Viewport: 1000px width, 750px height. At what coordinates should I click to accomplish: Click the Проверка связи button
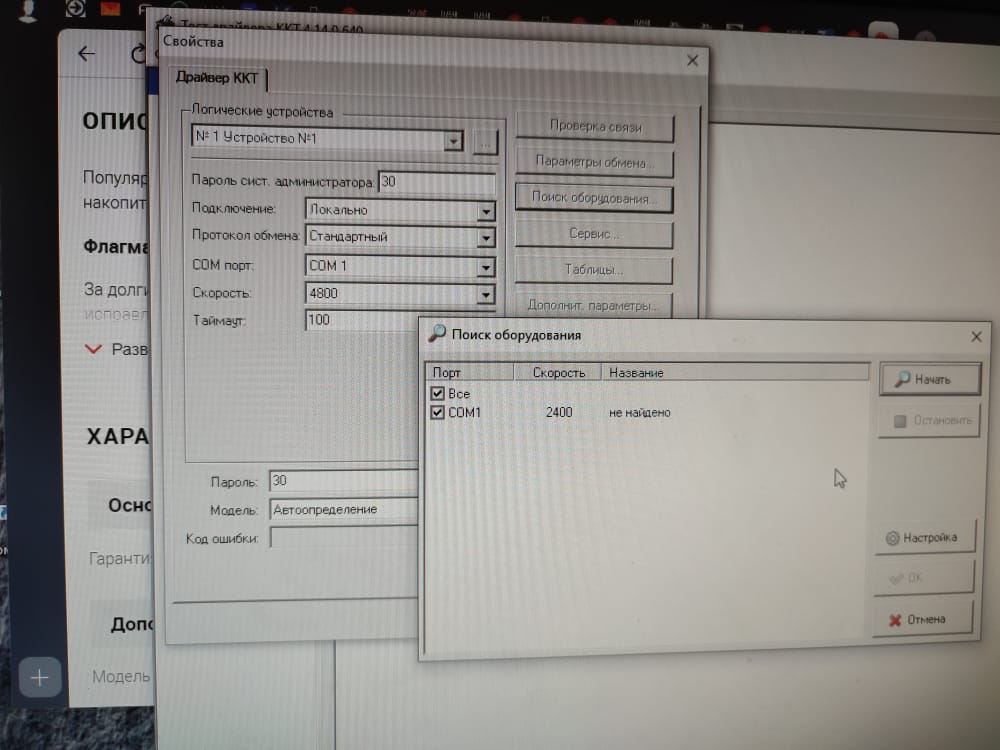pyautogui.click(x=594, y=127)
